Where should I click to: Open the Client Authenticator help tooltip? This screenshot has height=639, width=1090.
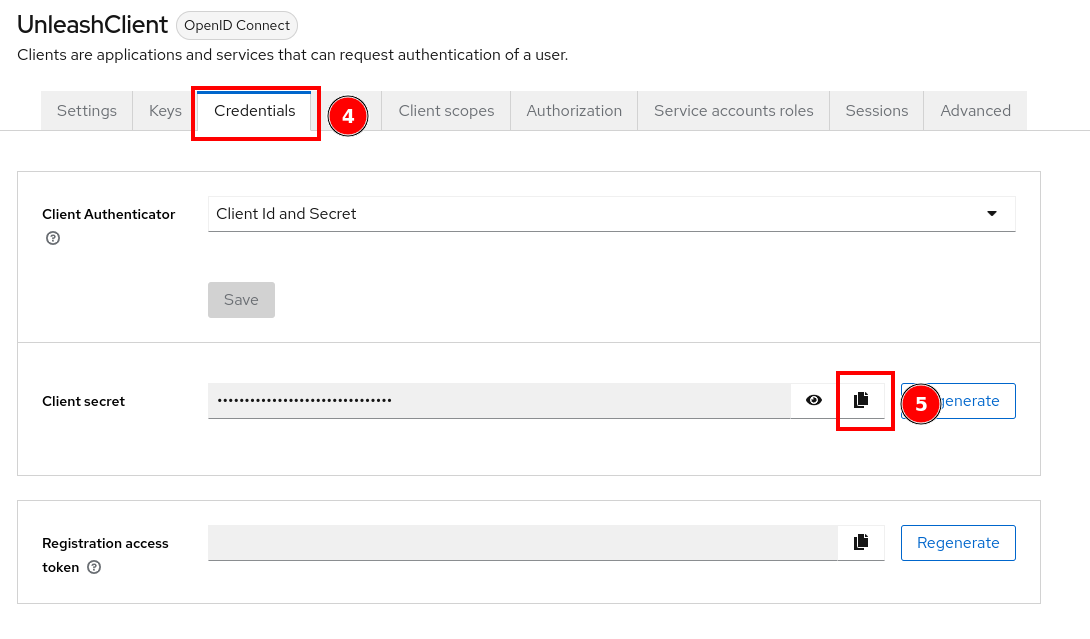[52, 238]
